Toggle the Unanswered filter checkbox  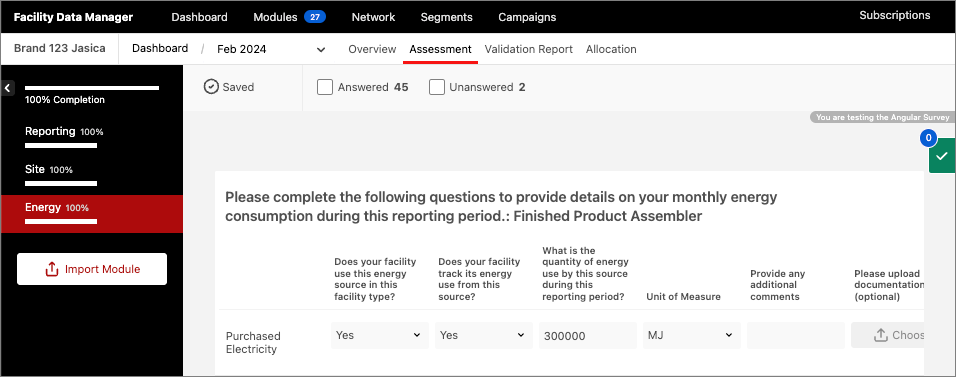pyautogui.click(x=437, y=87)
